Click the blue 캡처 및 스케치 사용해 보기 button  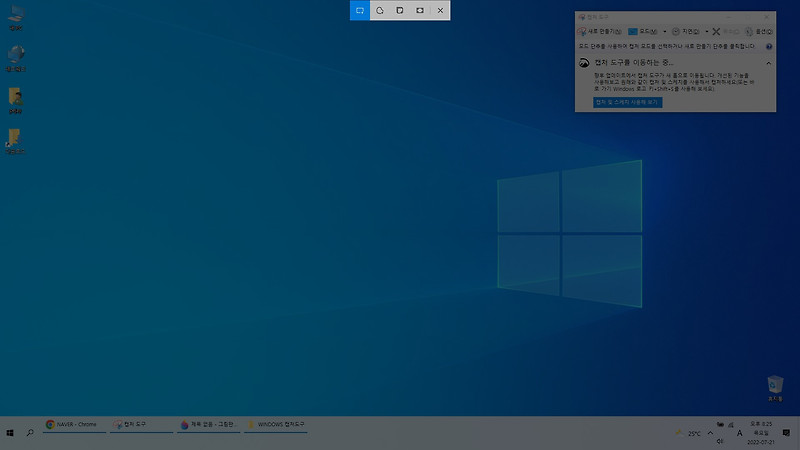628,102
